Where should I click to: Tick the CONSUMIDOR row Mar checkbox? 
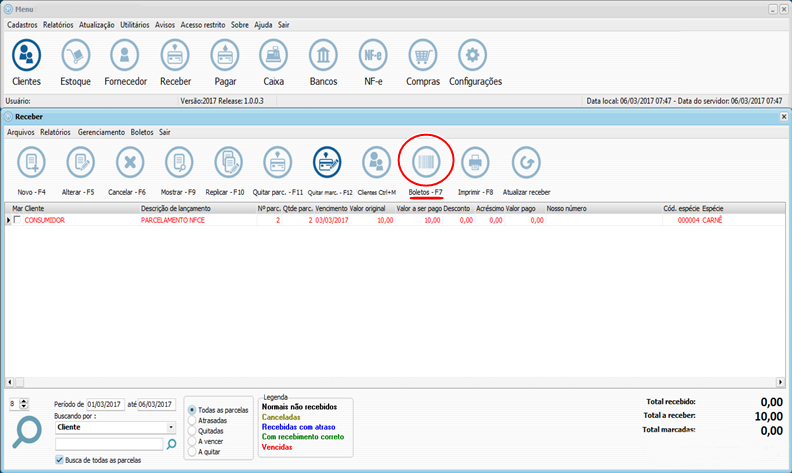(18, 220)
